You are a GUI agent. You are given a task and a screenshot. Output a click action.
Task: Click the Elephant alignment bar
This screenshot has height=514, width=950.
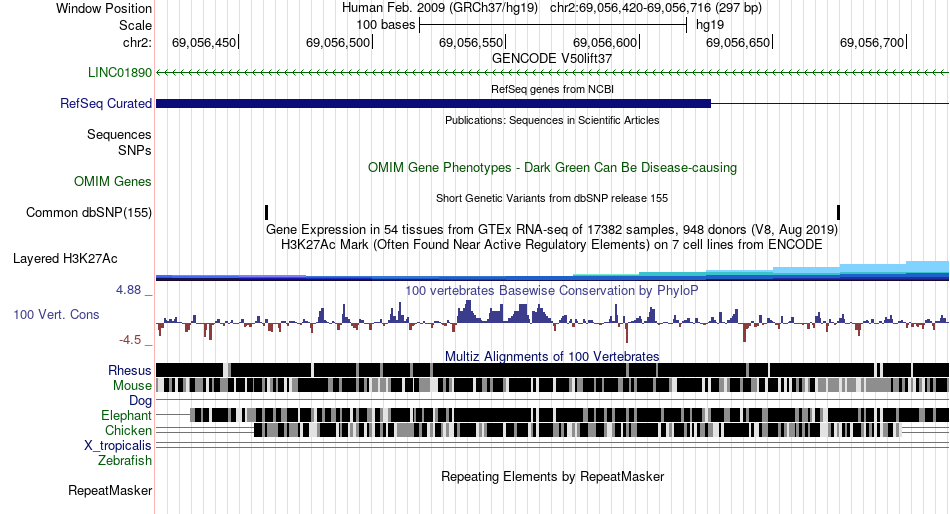[570, 415]
